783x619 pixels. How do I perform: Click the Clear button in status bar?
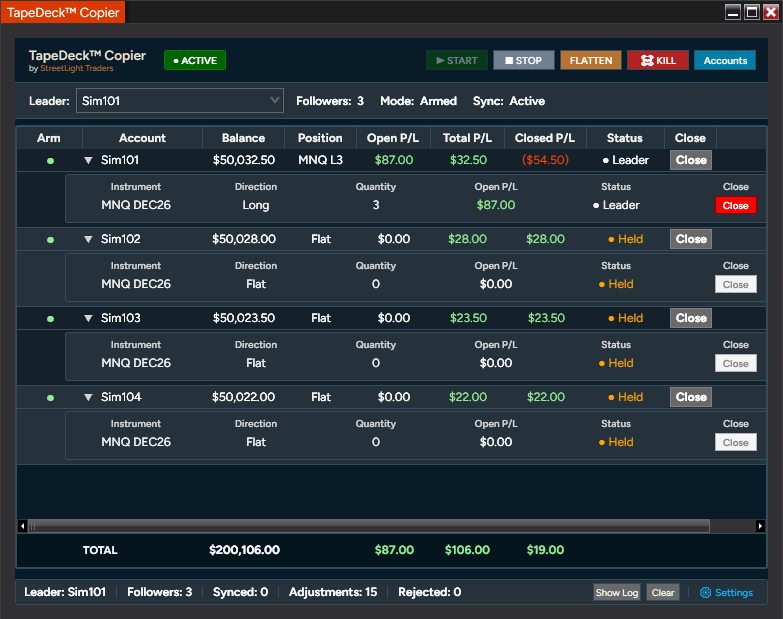click(663, 593)
